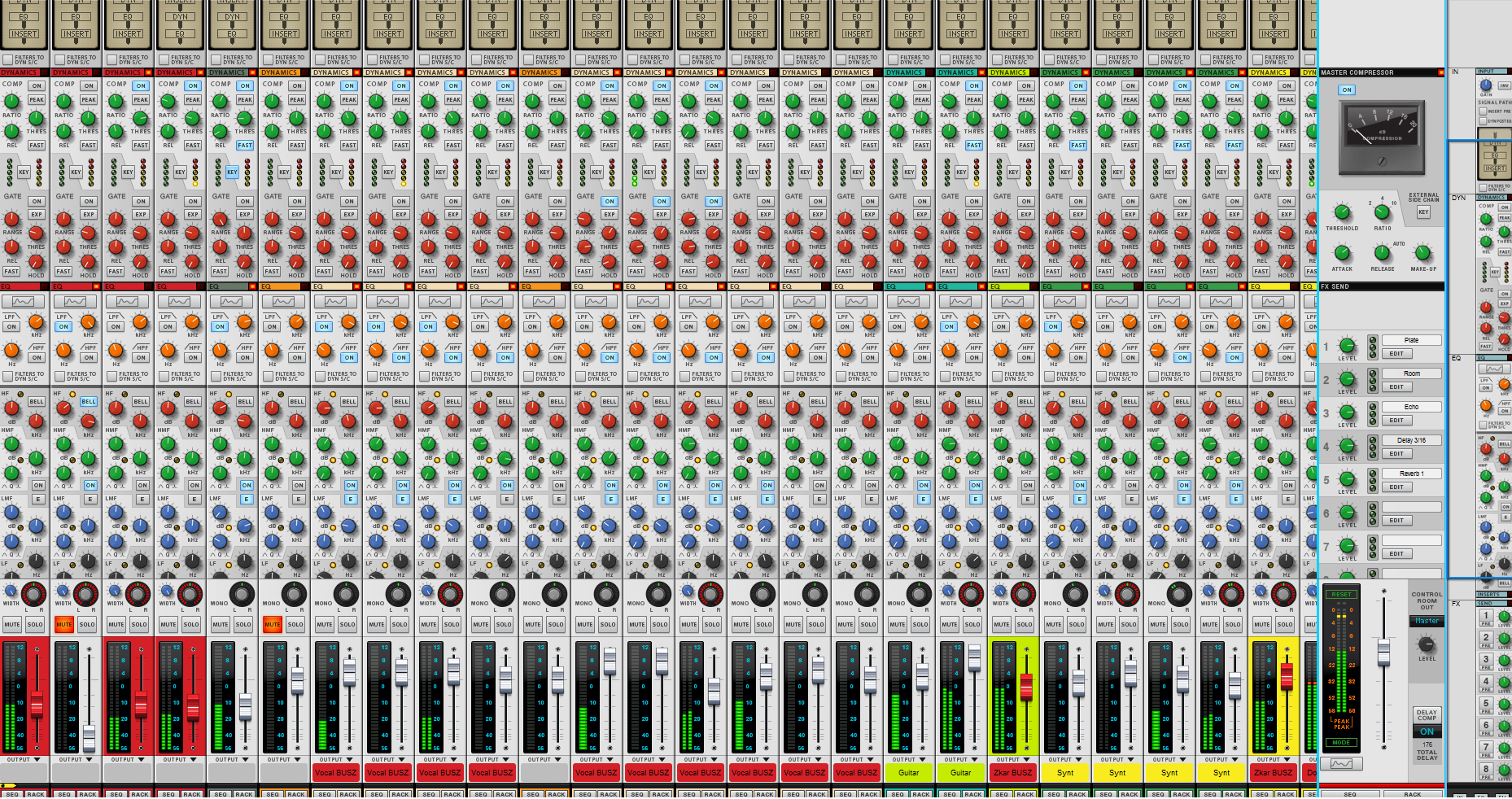Click EDIT for the Room FX send
This screenshot has height=799, width=1512.
(1396, 387)
